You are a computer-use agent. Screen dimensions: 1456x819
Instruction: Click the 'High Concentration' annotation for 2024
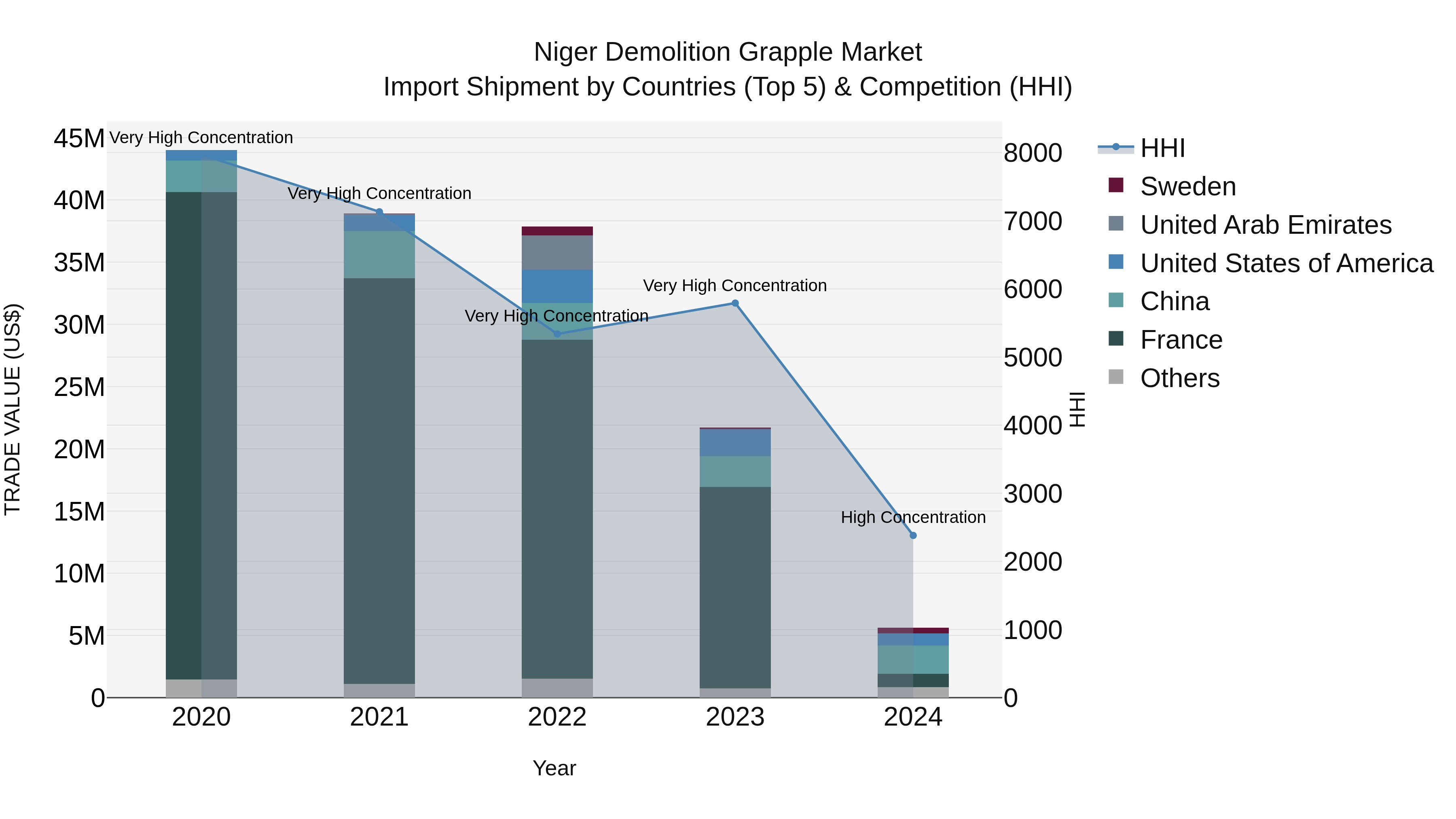click(x=913, y=517)
